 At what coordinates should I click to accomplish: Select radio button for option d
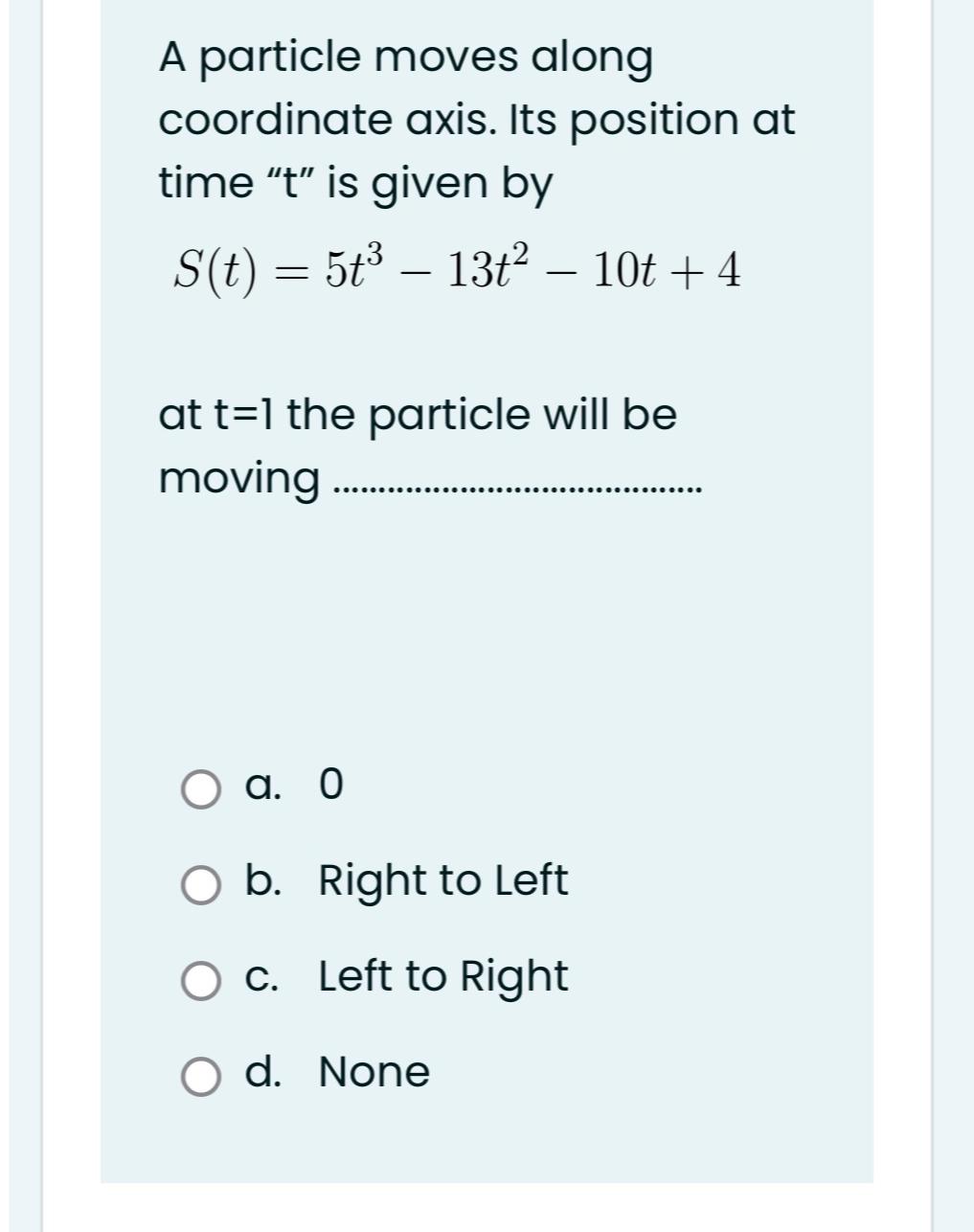pyautogui.click(x=200, y=1074)
